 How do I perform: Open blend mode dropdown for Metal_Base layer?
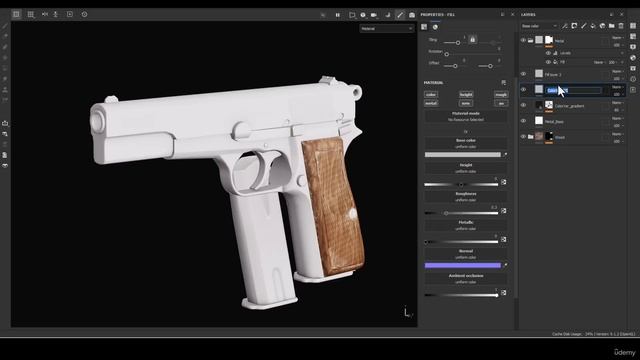tap(617, 118)
